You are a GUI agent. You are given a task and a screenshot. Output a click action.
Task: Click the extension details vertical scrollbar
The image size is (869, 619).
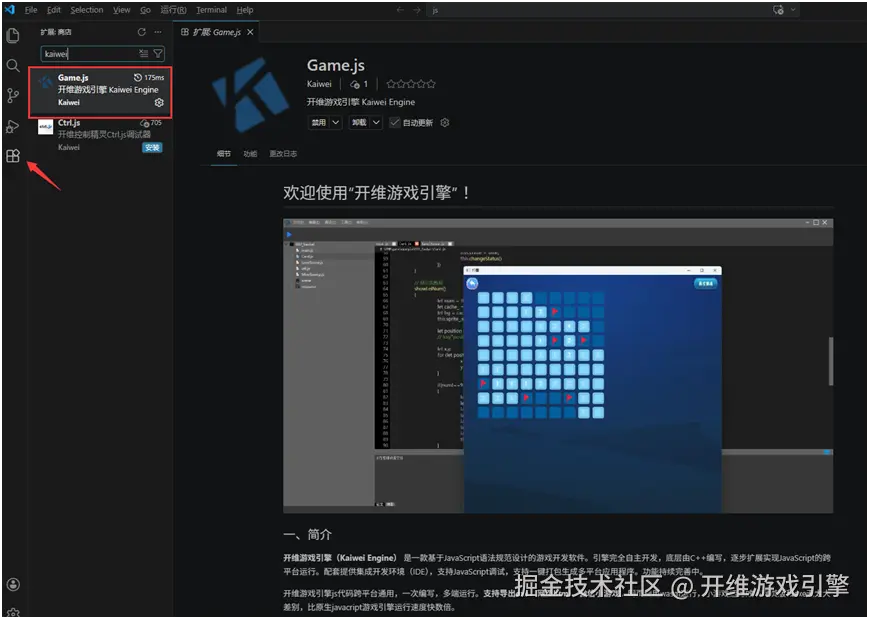pyautogui.click(x=830, y=360)
